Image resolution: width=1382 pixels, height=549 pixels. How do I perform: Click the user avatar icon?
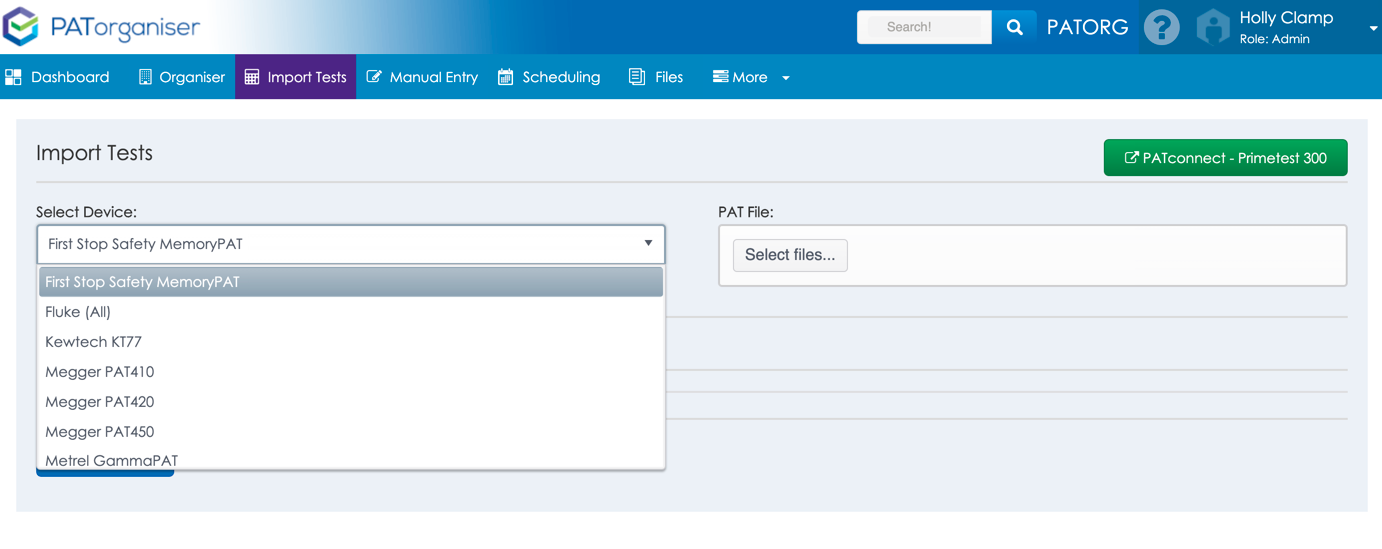click(1212, 27)
